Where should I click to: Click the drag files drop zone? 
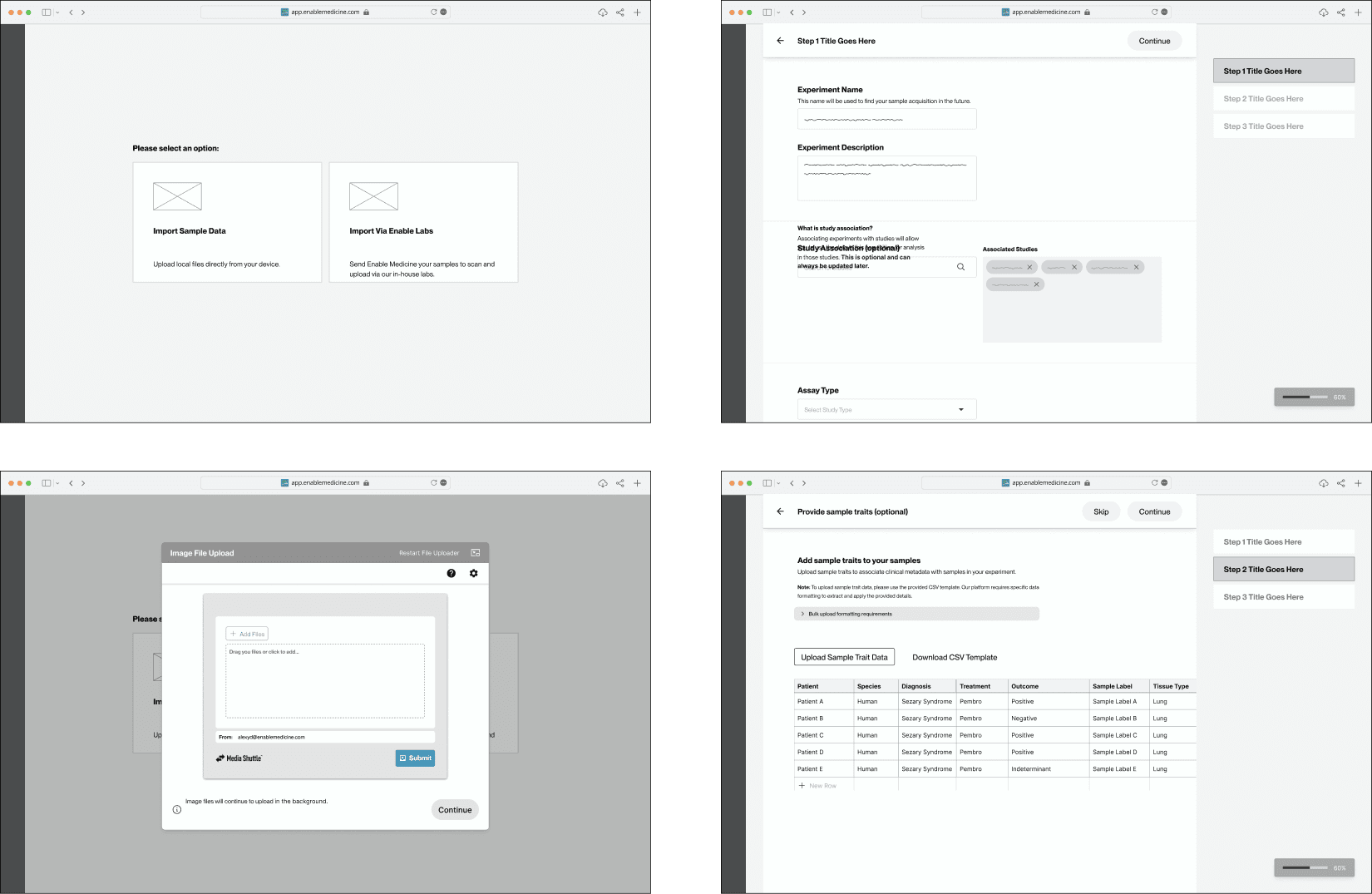(x=325, y=681)
